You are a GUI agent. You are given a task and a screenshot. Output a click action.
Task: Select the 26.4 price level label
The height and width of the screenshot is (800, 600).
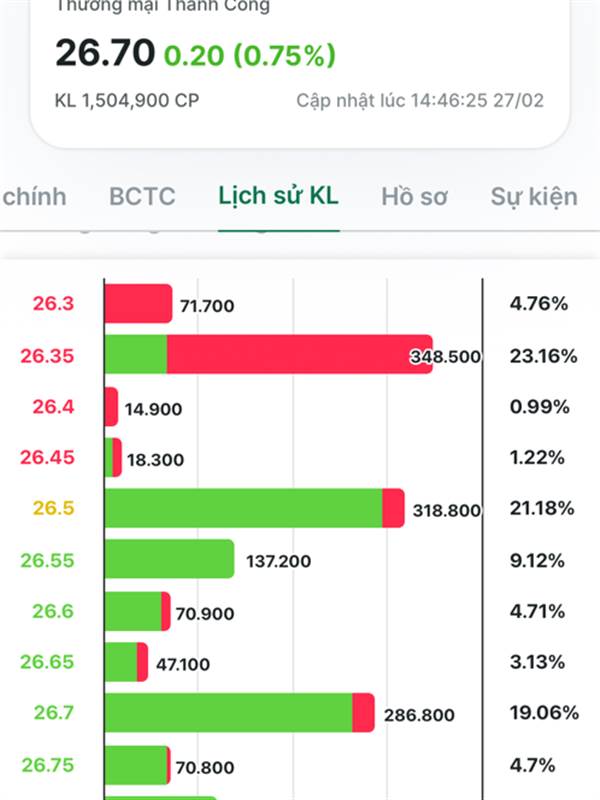click(54, 407)
